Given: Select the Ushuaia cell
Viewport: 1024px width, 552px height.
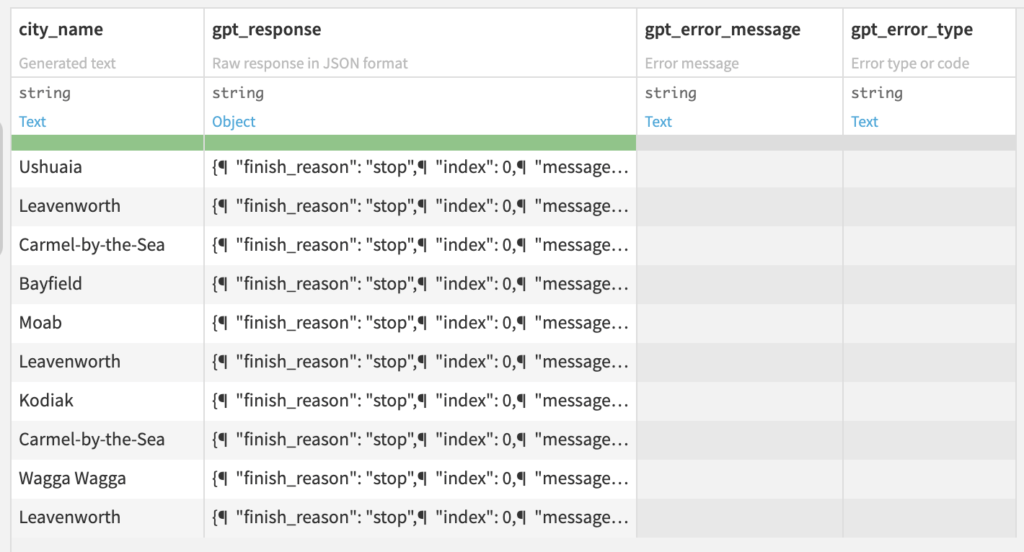Looking at the screenshot, I should (51, 168).
